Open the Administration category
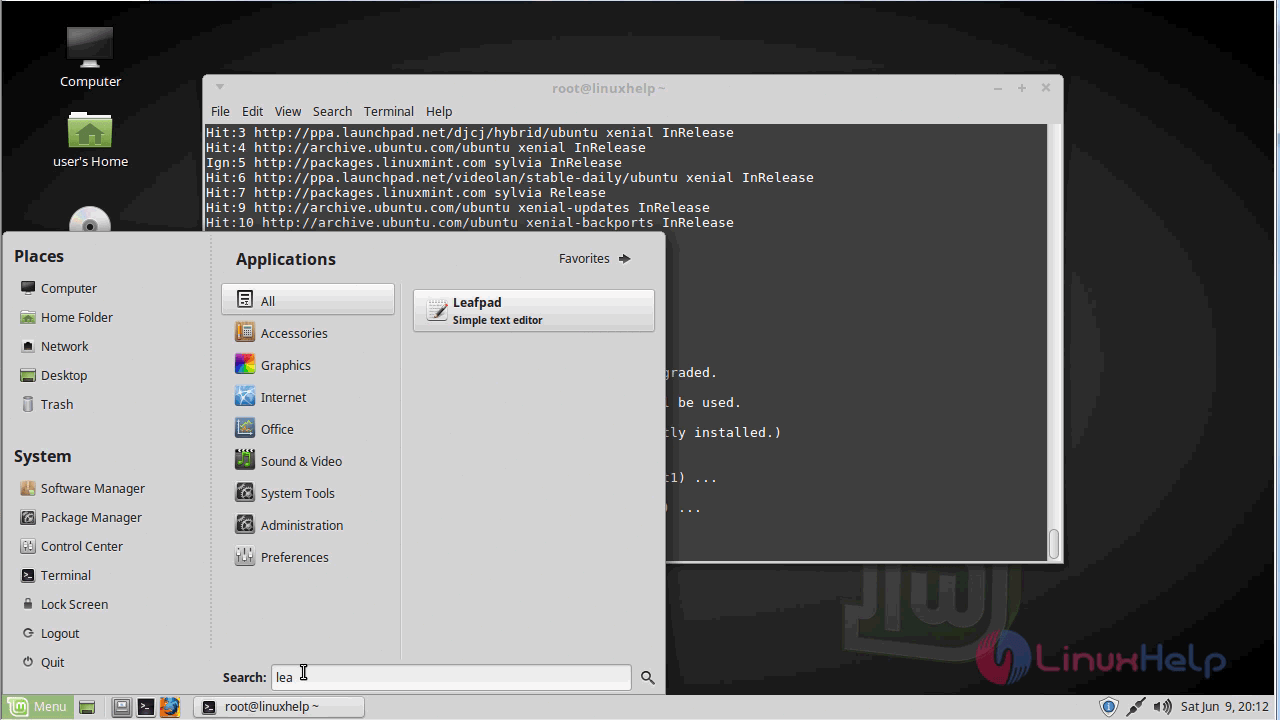 tap(308, 525)
